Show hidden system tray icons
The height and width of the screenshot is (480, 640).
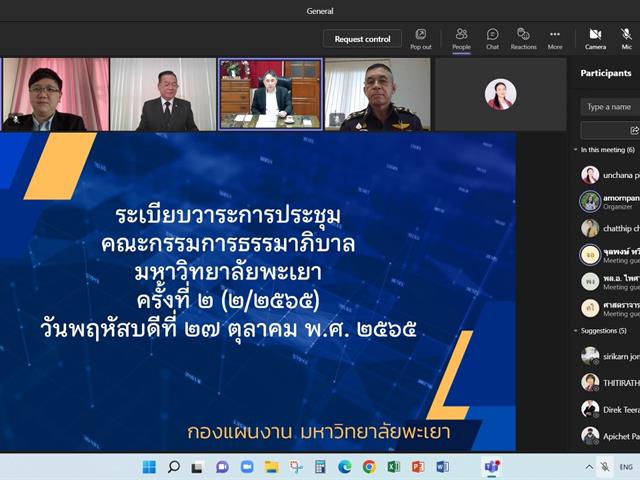589,467
